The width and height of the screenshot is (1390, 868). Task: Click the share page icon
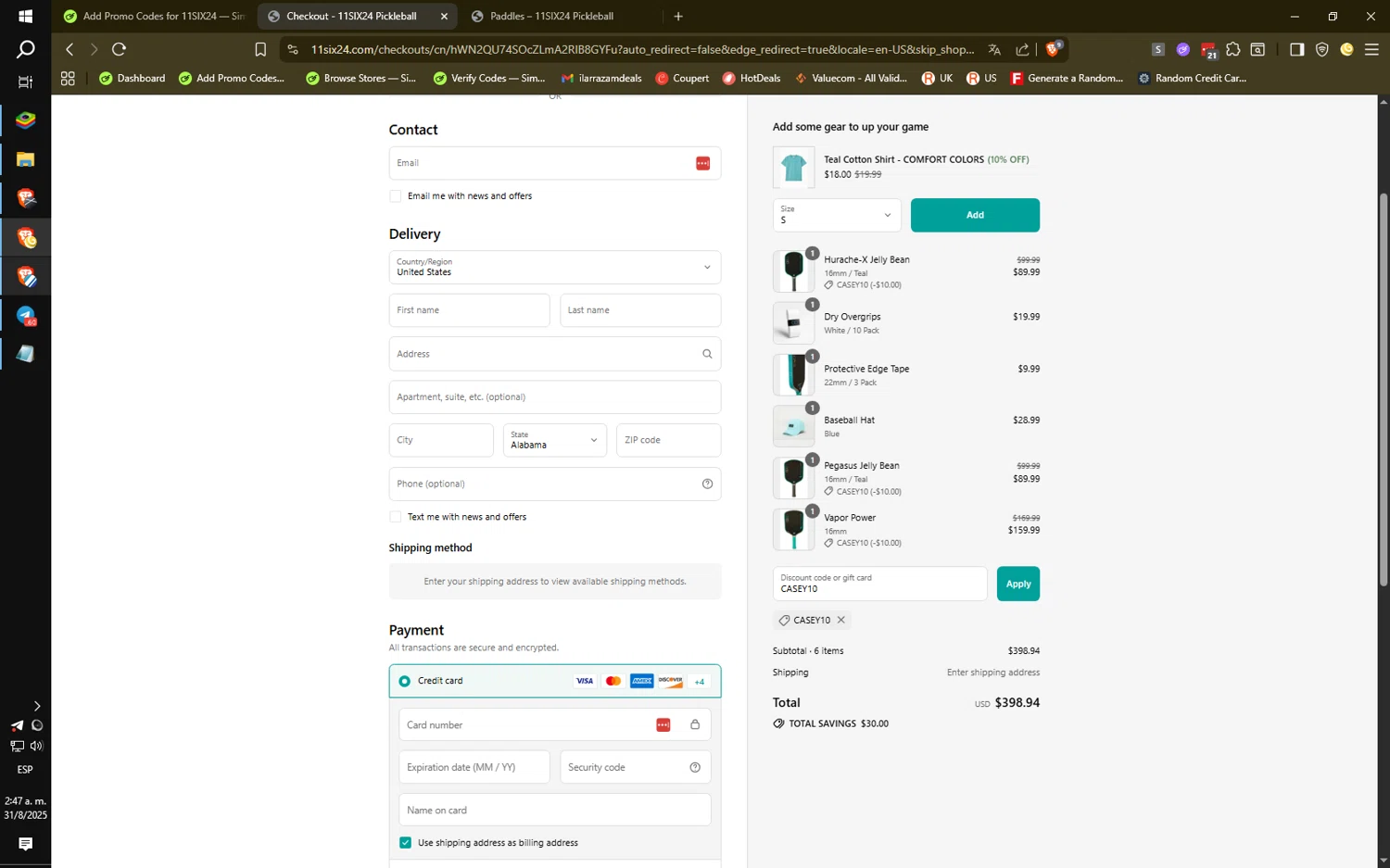pos(1022,49)
